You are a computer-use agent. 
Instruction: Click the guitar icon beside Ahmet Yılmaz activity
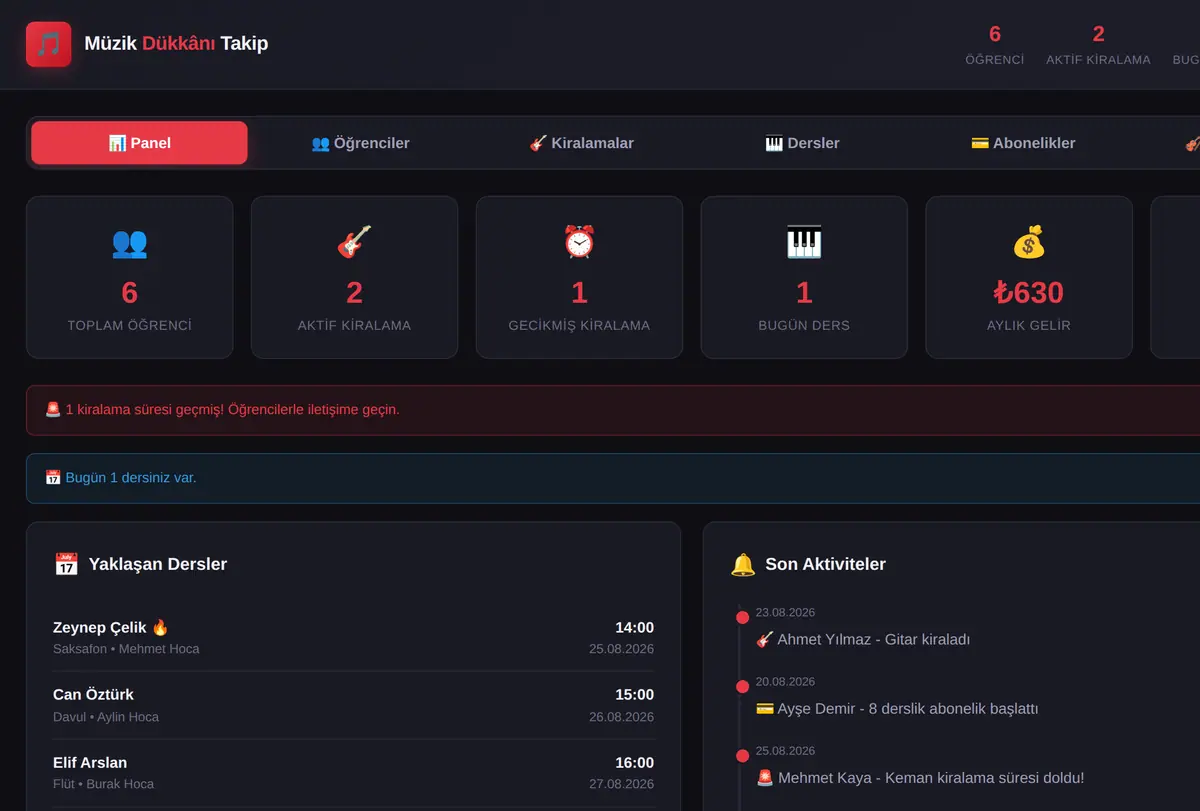tap(765, 639)
